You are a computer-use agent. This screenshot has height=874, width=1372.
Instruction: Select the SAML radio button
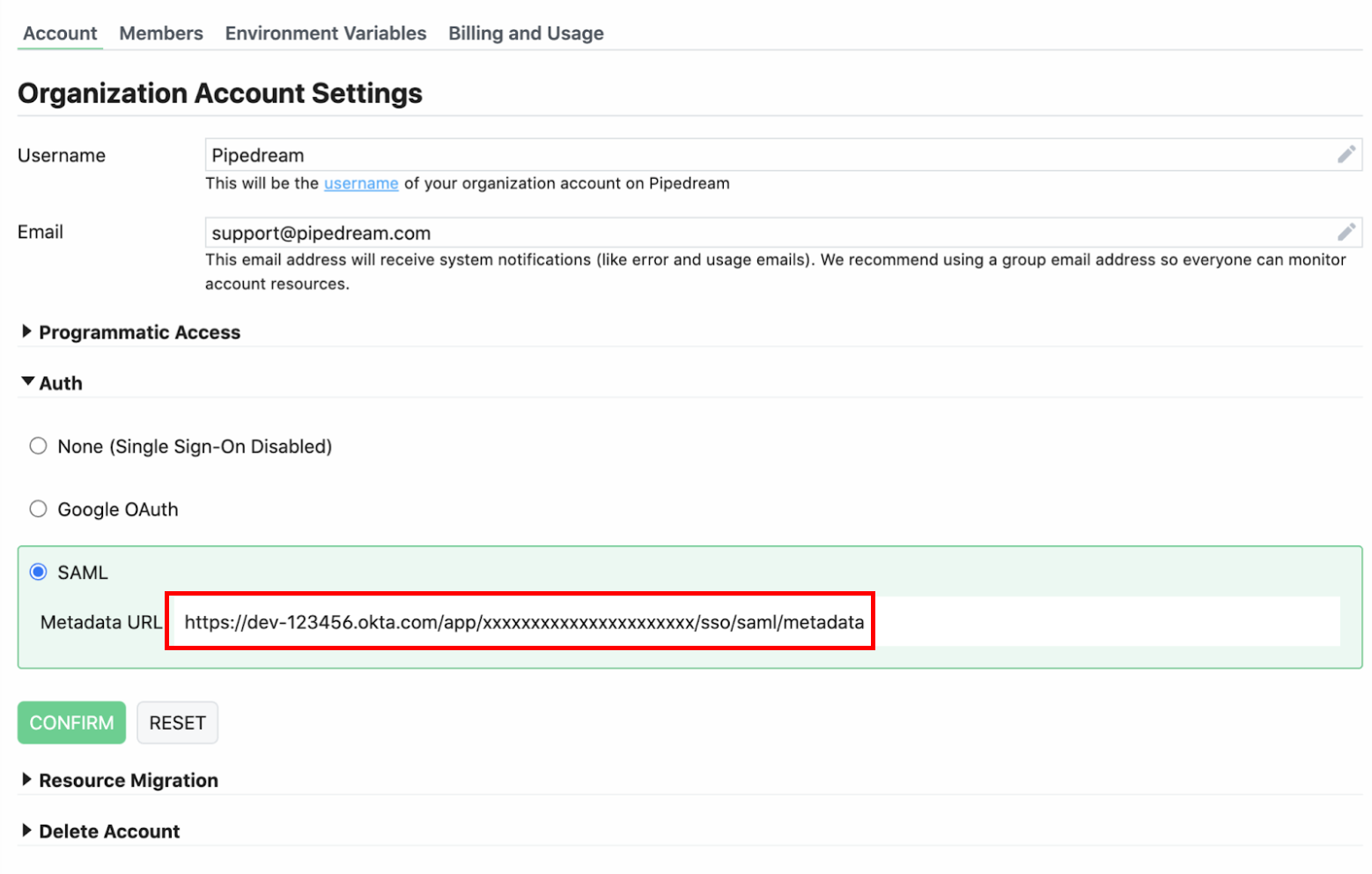[x=38, y=573]
